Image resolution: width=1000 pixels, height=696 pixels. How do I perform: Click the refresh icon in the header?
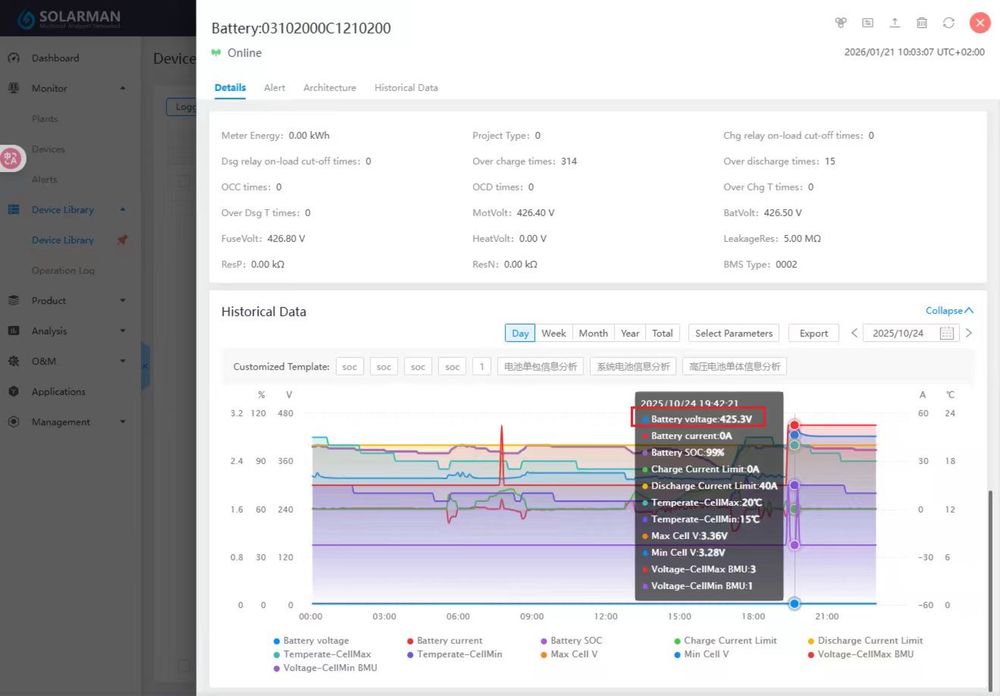pos(948,23)
